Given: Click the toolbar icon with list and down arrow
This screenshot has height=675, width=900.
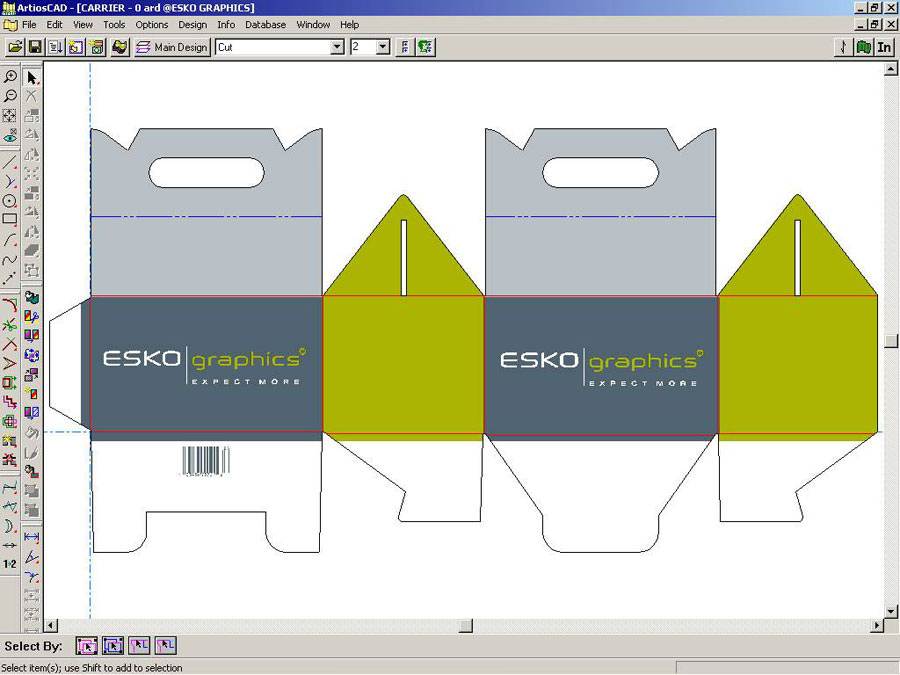Looking at the screenshot, I should click(x=56, y=47).
